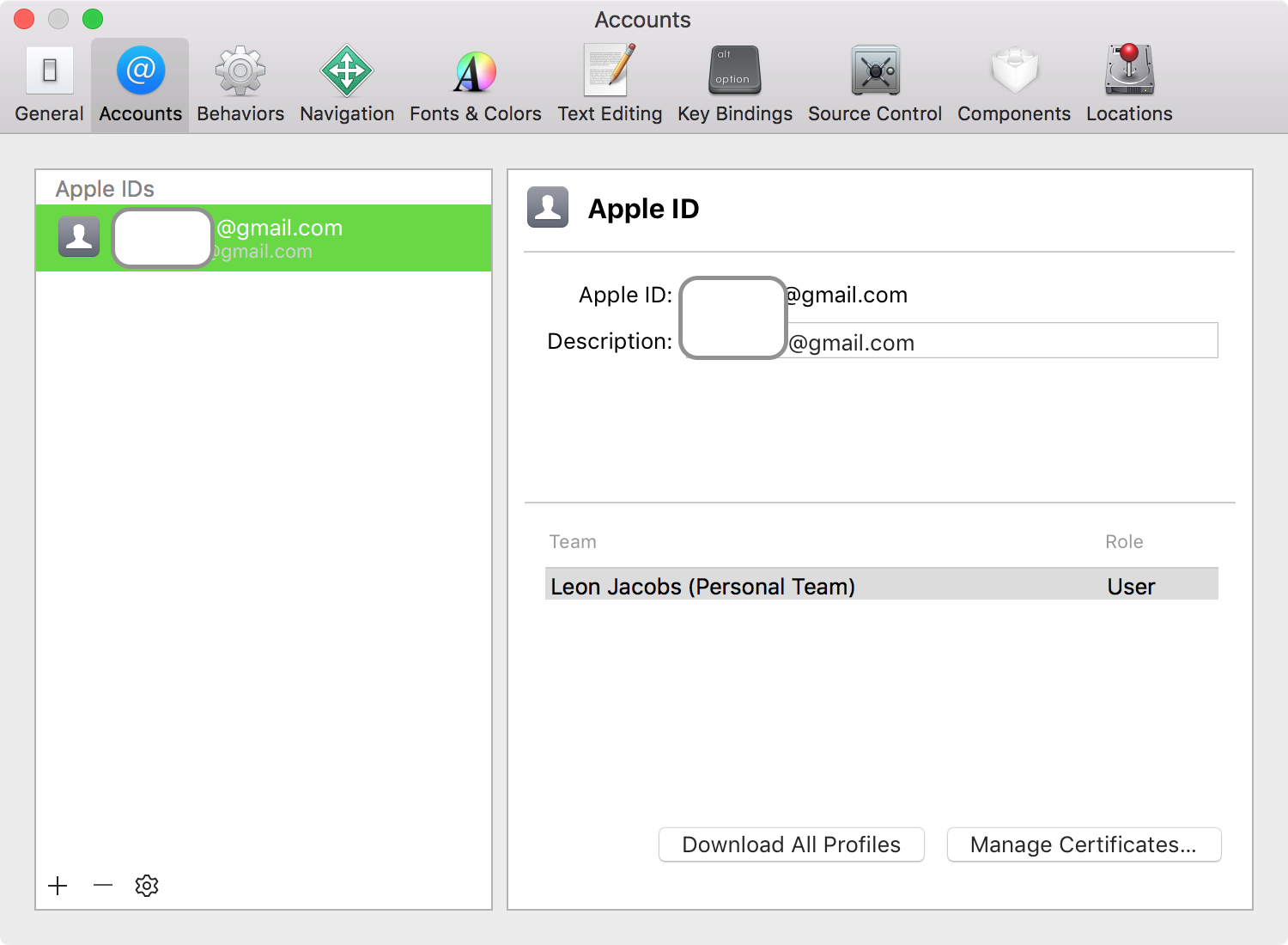This screenshot has width=1288, height=945.
Task: Add a new Apple ID account
Action: pos(58,886)
